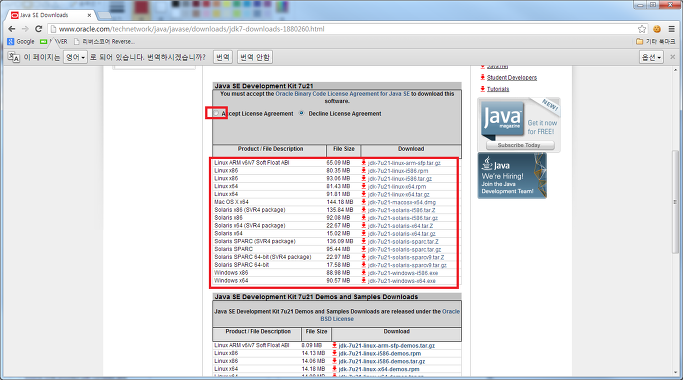The width and height of the screenshot is (683, 380).
Task: Open the other bookmarks folder
Action: click(x=656, y=41)
